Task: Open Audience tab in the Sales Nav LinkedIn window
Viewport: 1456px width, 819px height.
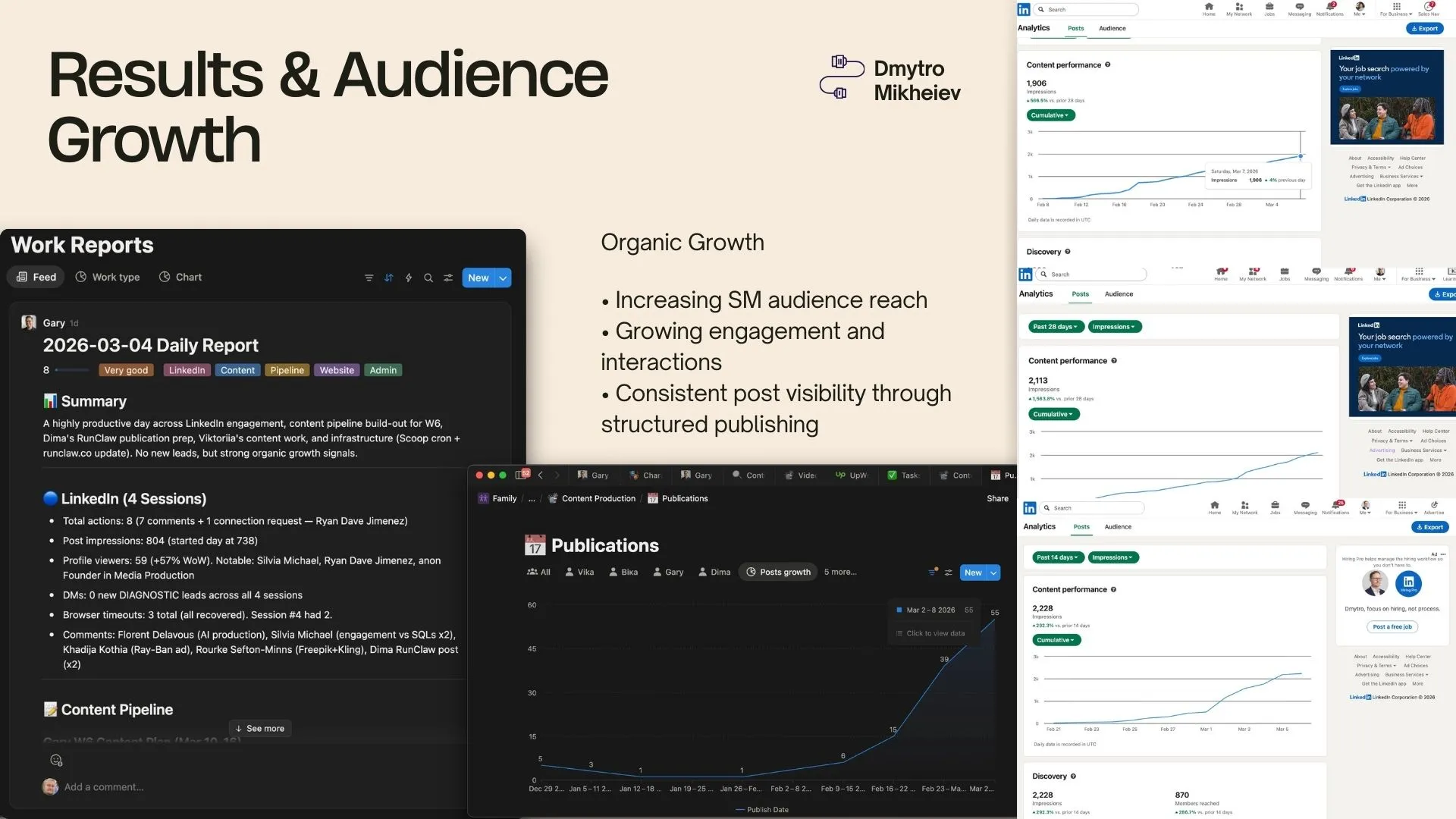Action: [x=1112, y=28]
